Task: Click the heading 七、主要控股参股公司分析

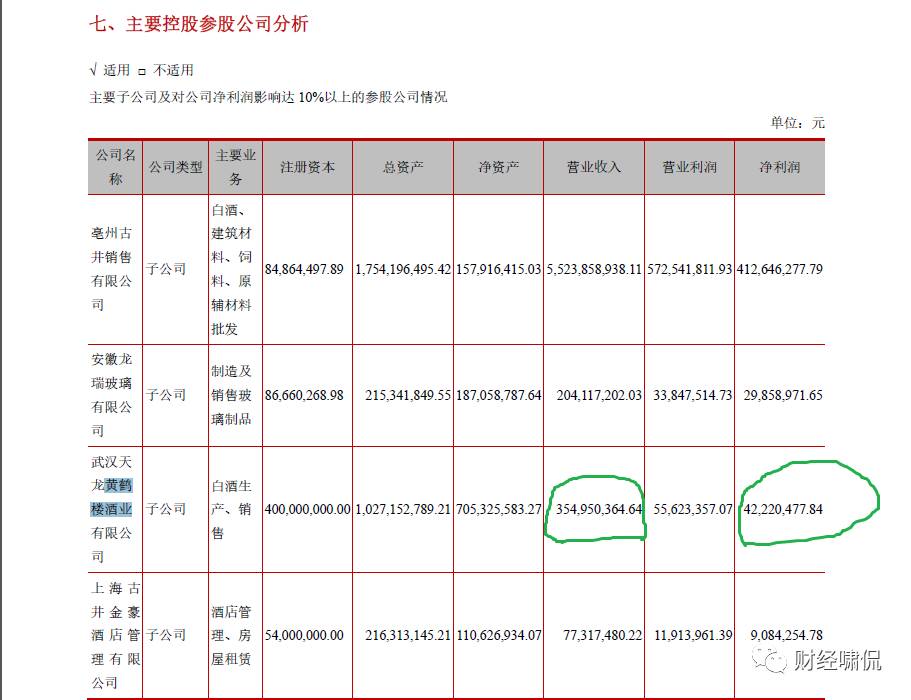Action: [198, 24]
